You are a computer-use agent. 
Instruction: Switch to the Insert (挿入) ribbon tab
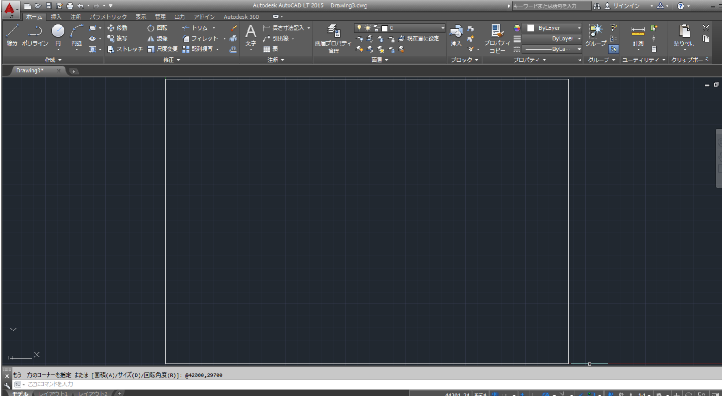point(56,17)
